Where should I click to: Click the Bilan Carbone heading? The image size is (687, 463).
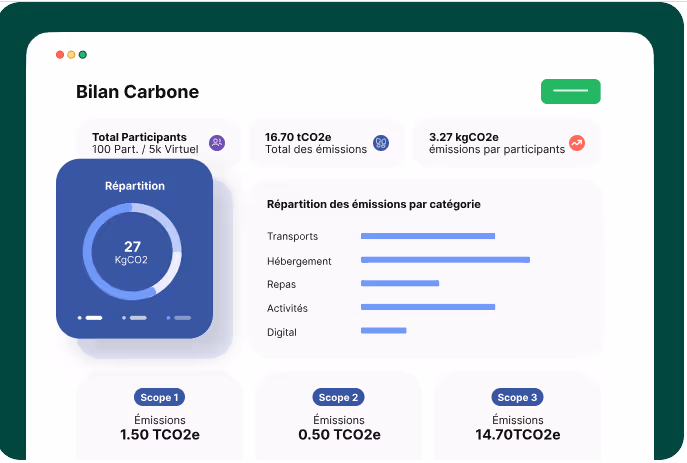tap(138, 92)
